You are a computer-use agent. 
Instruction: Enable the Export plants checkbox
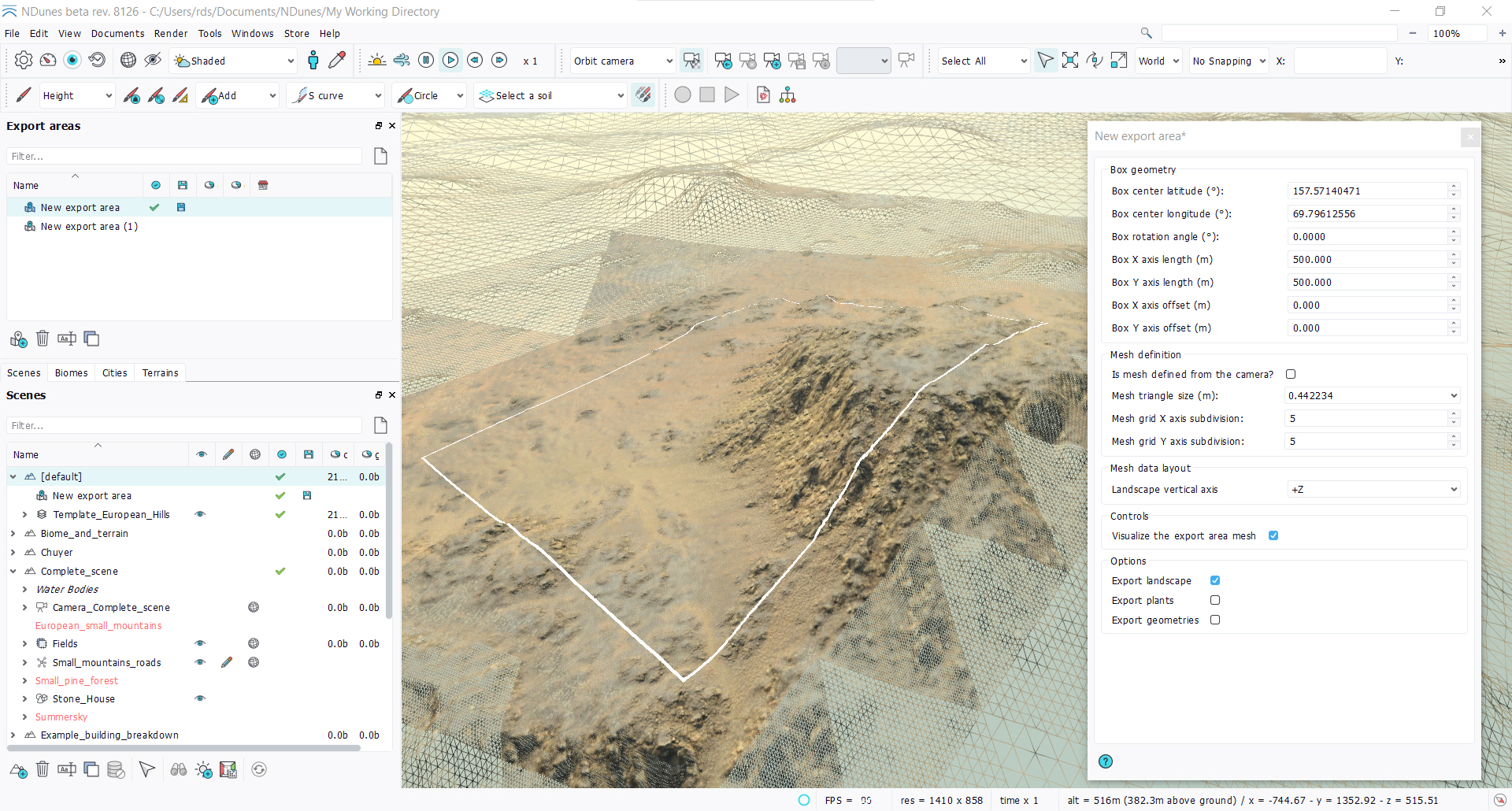[x=1215, y=601]
